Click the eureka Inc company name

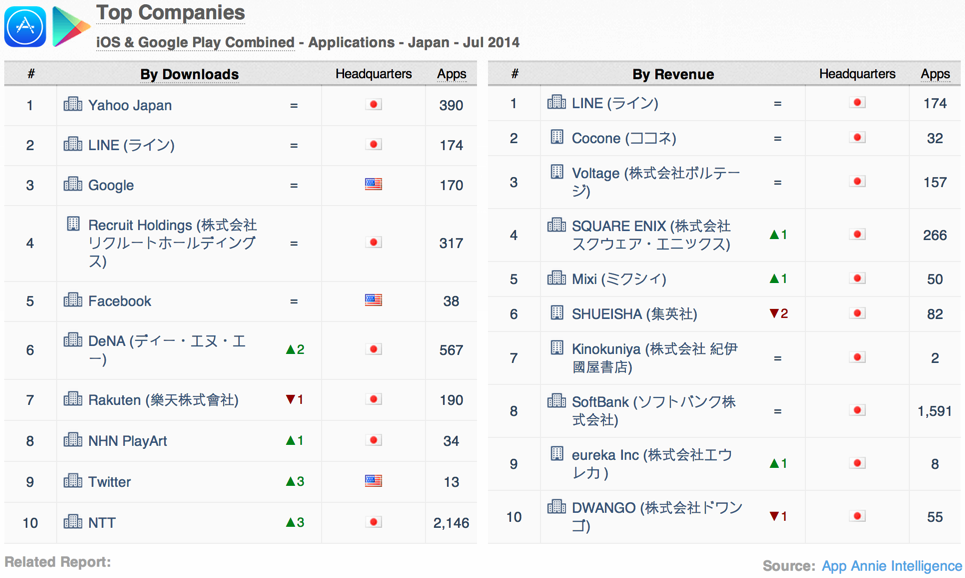(x=652, y=464)
